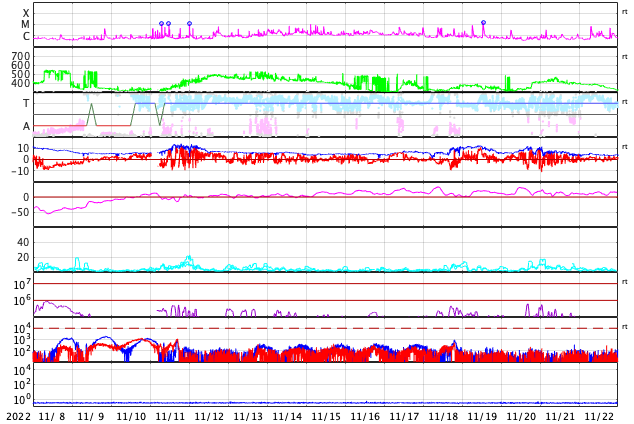This screenshot has width=634, height=424.
Task: Select the 11/10 date label
Action: pyautogui.click(x=131, y=416)
